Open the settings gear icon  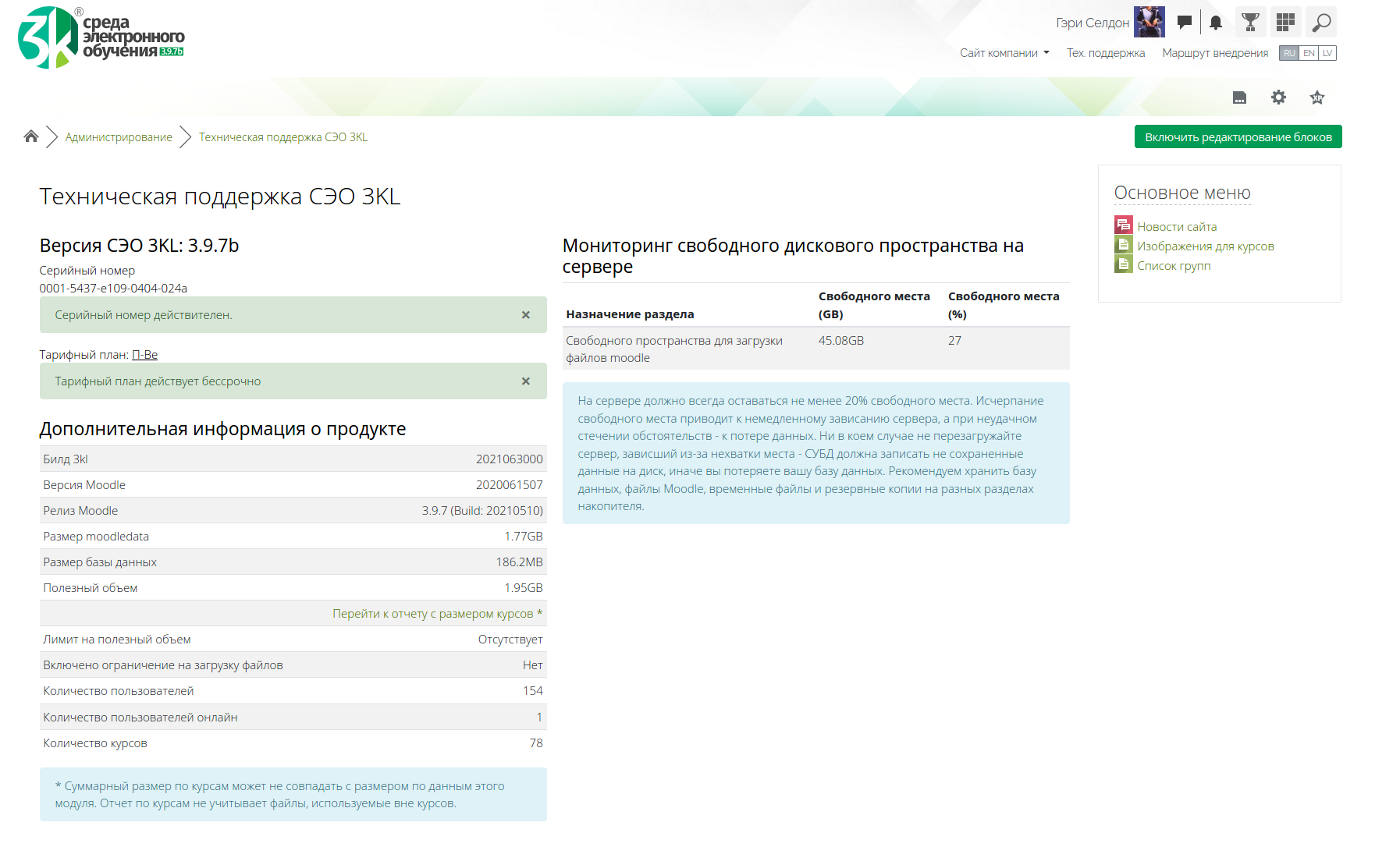(x=1278, y=97)
